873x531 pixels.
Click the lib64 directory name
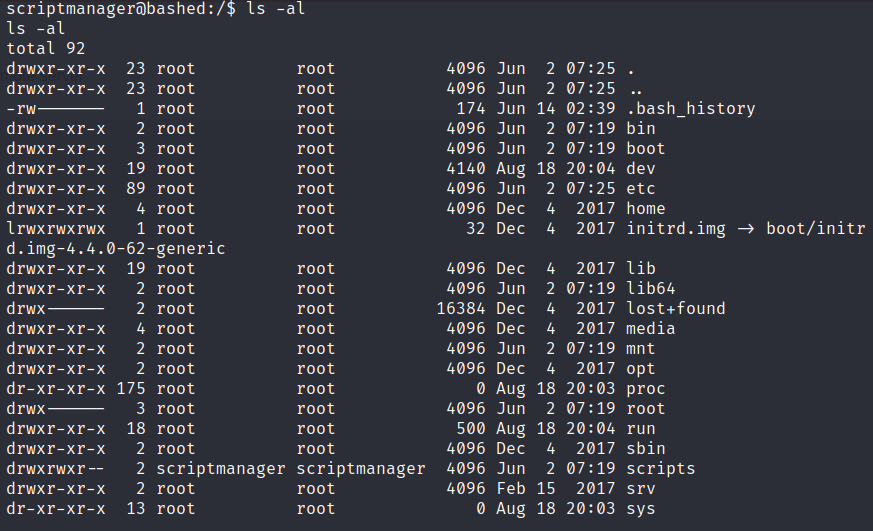pos(650,289)
